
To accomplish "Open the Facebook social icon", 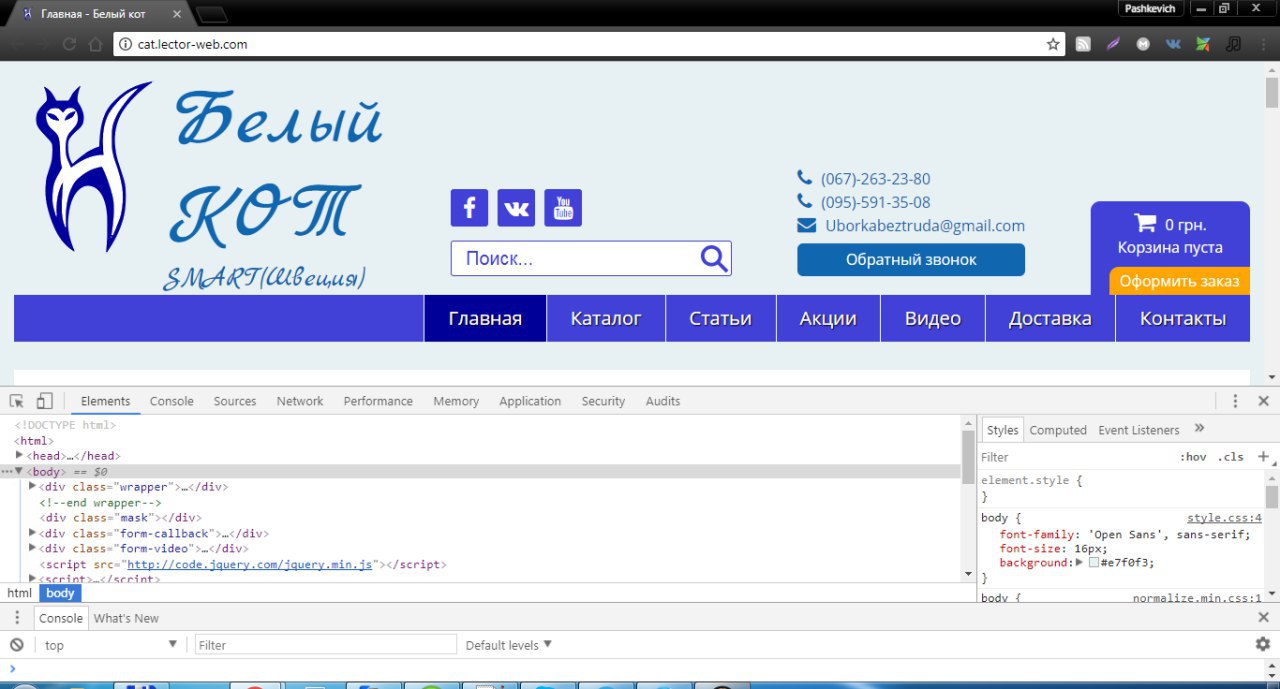I will (469, 208).
